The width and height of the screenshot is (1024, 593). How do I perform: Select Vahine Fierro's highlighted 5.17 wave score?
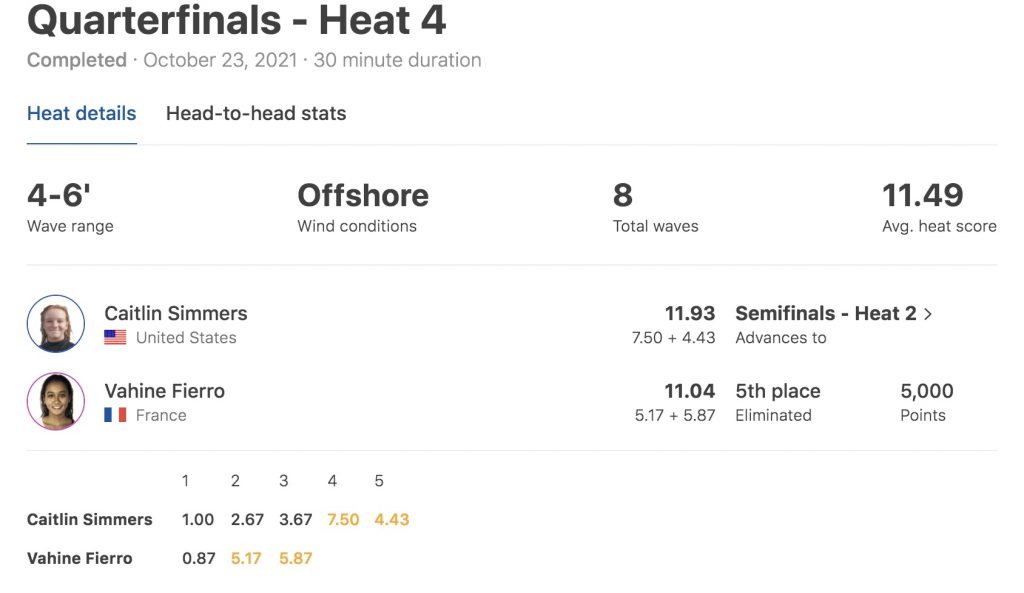(x=246, y=558)
